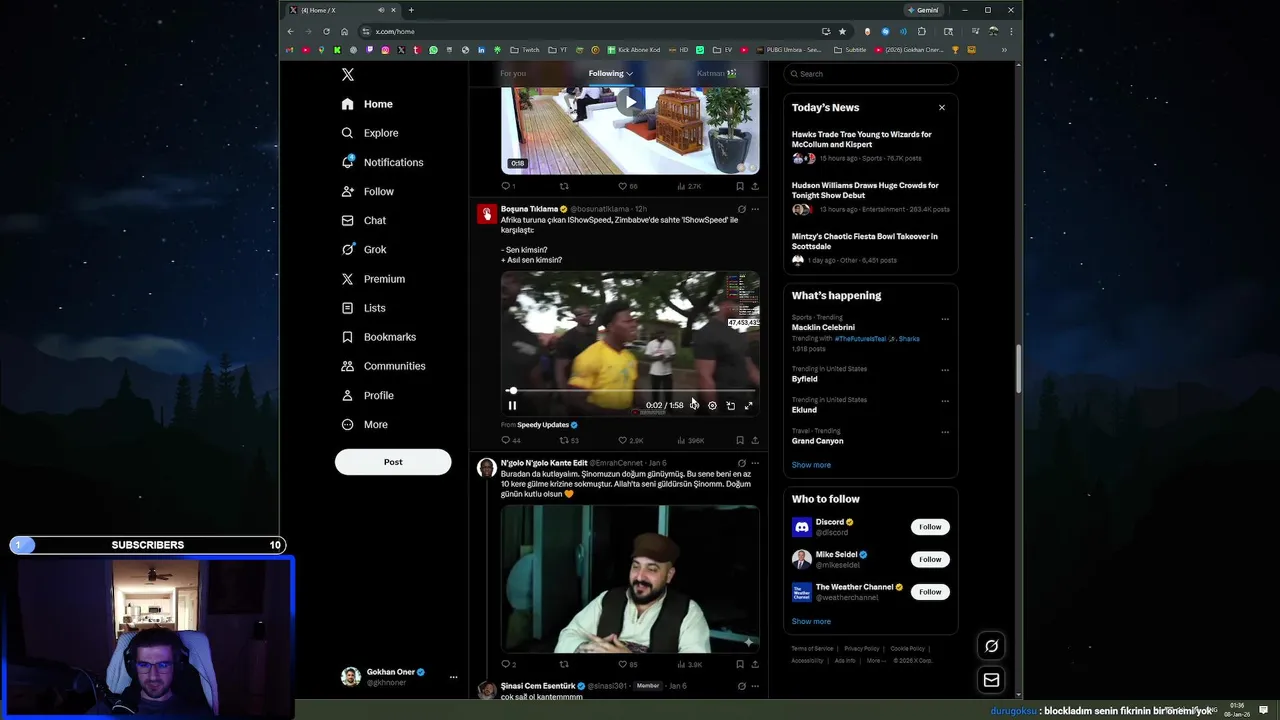This screenshot has width=1280, height=720.
Task: Open options for the Byfield trend
Action: pyautogui.click(x=945, y=370)
